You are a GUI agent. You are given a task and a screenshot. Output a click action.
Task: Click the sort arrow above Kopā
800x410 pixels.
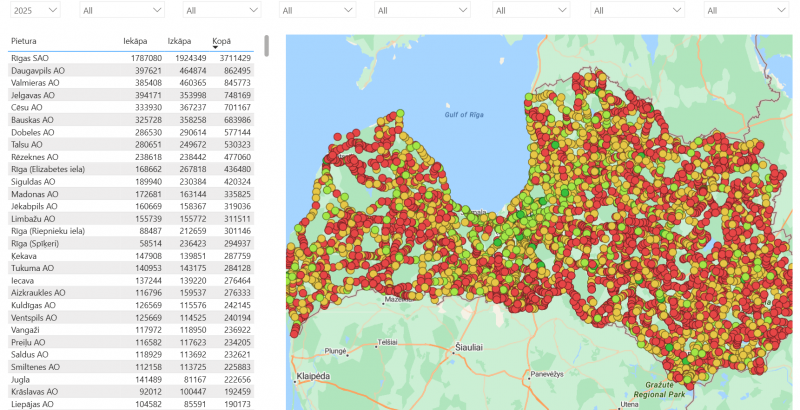[x=216, y=47]
